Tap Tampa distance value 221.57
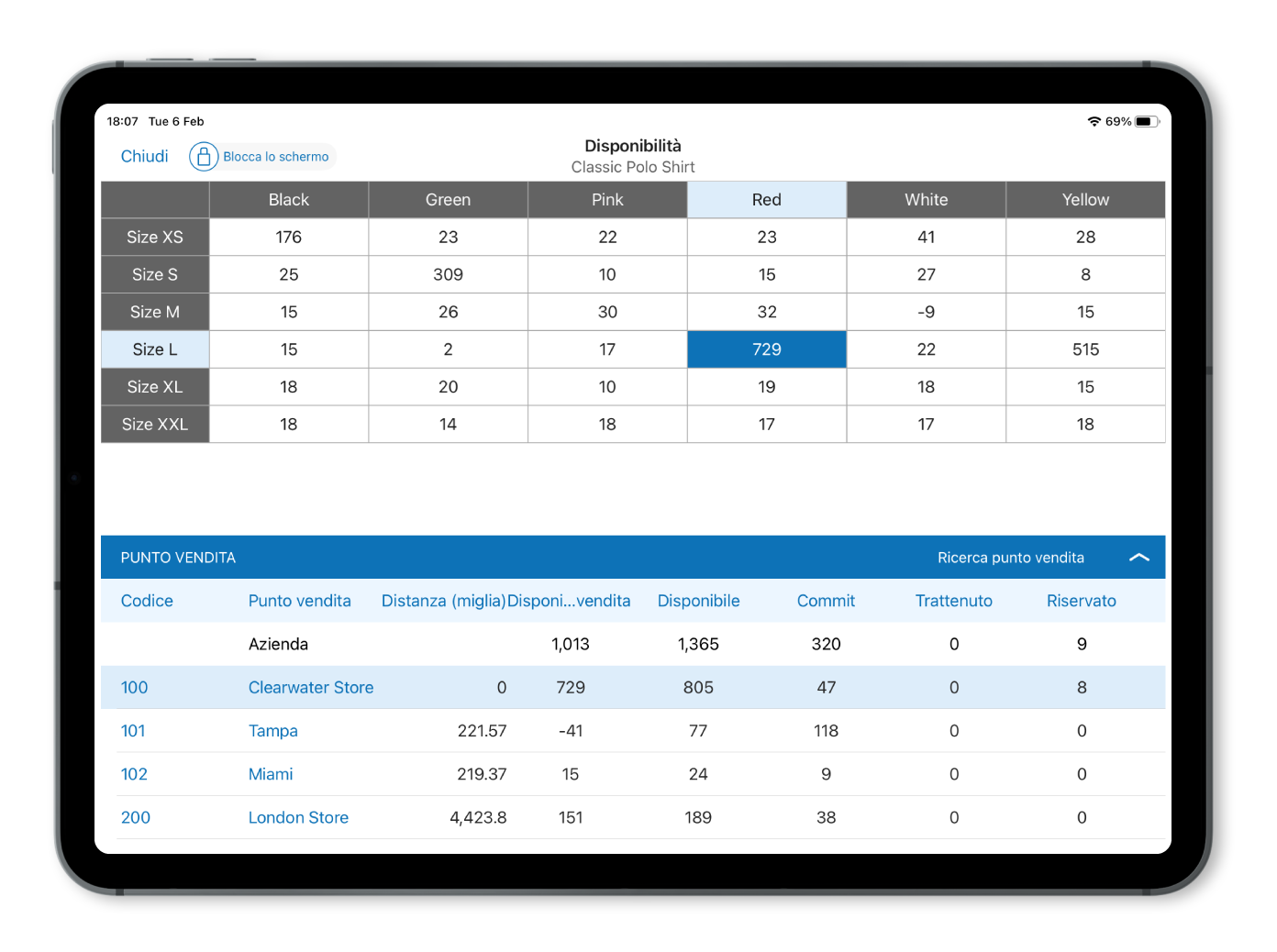Image resolution: width=1277 pixels, height=952 pixels. coord(482,731)
